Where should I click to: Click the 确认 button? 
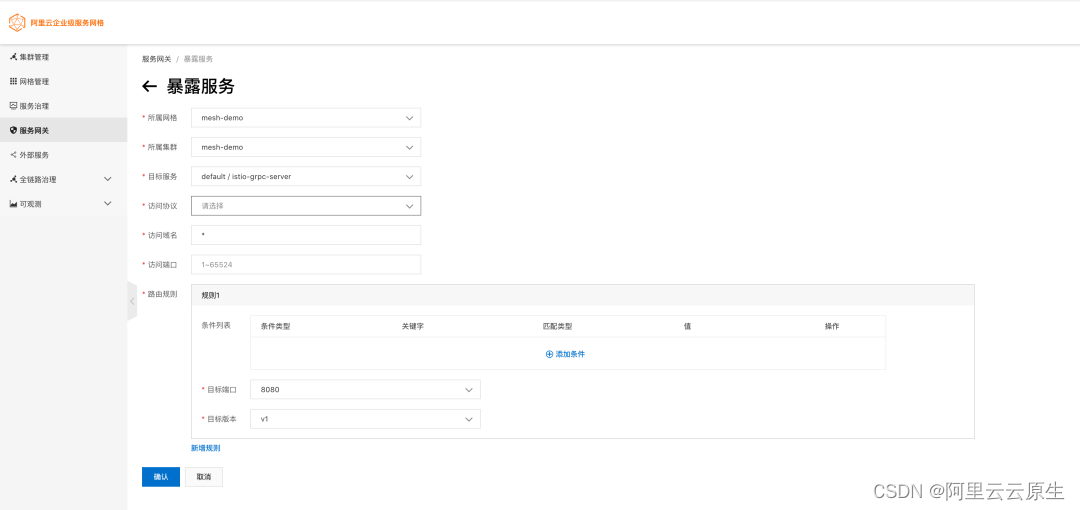(160, 477)
